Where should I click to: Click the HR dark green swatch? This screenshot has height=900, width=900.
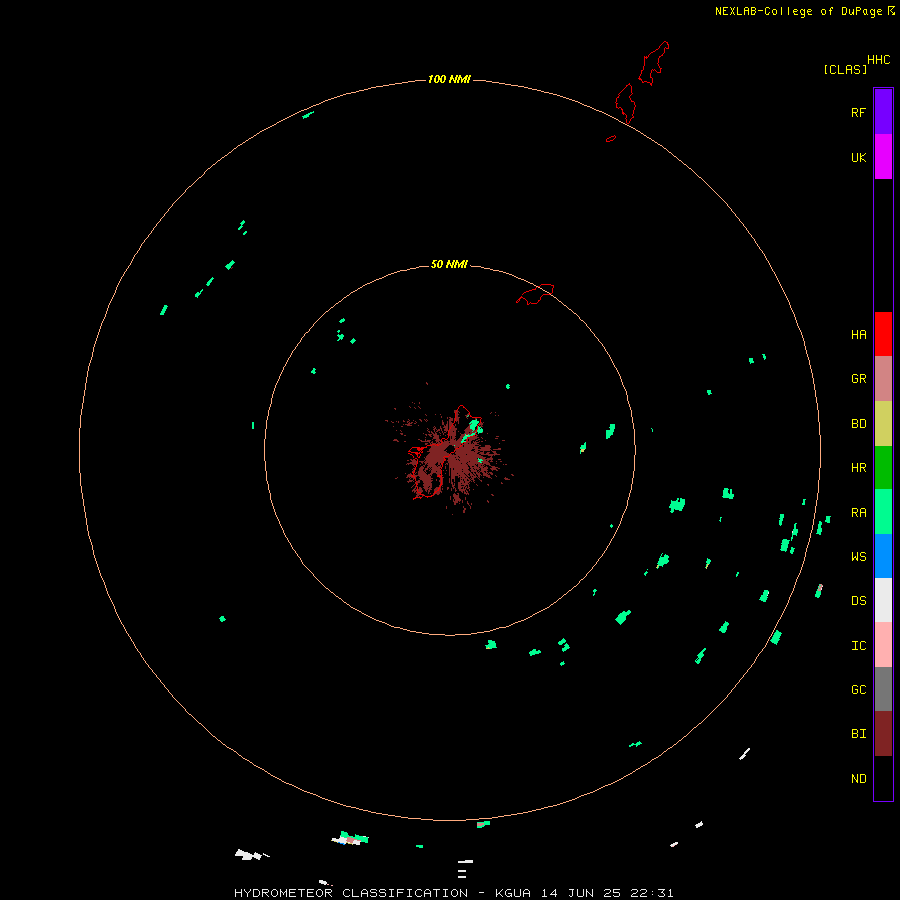(883, 468)
